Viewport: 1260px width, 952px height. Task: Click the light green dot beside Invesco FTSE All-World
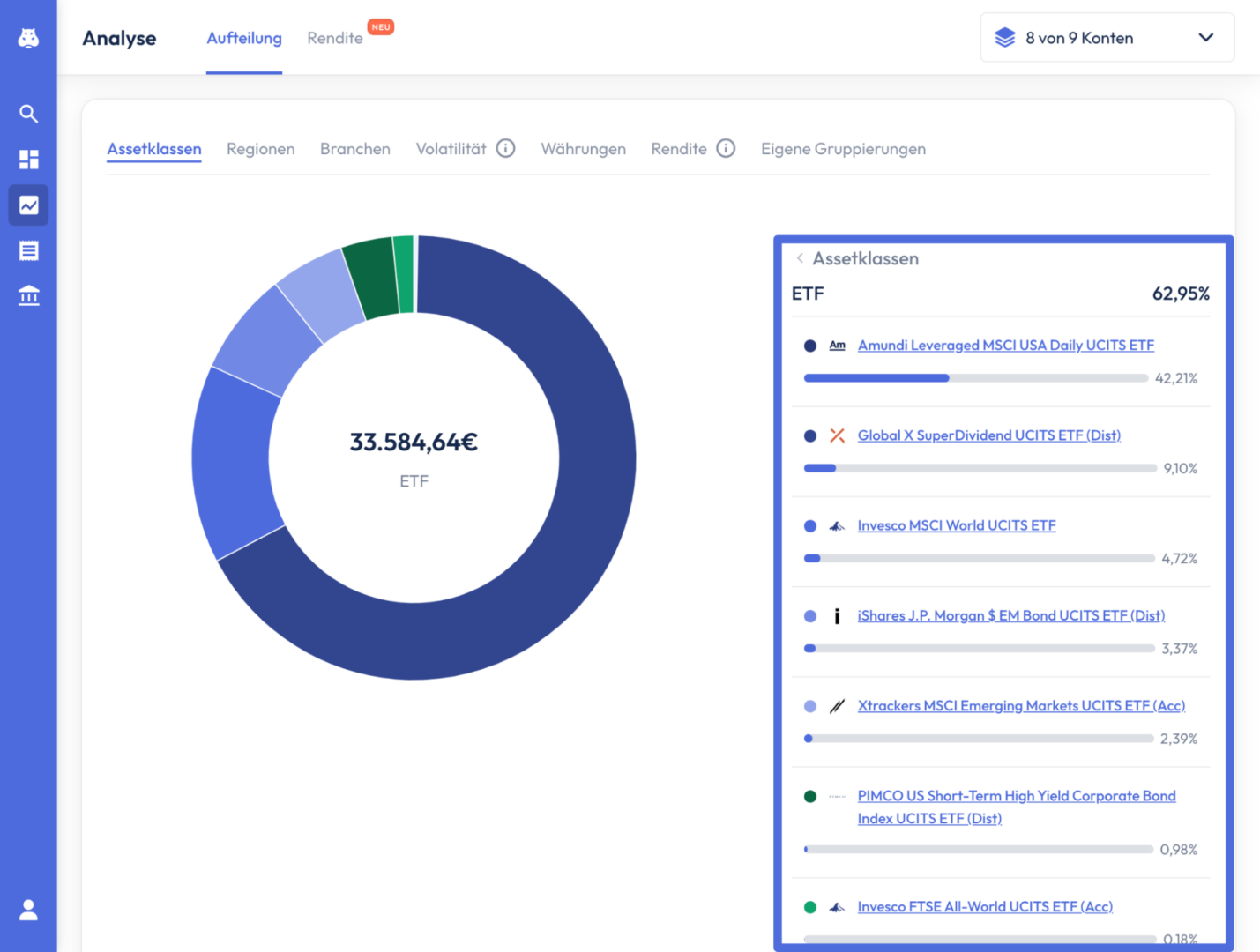810,907
